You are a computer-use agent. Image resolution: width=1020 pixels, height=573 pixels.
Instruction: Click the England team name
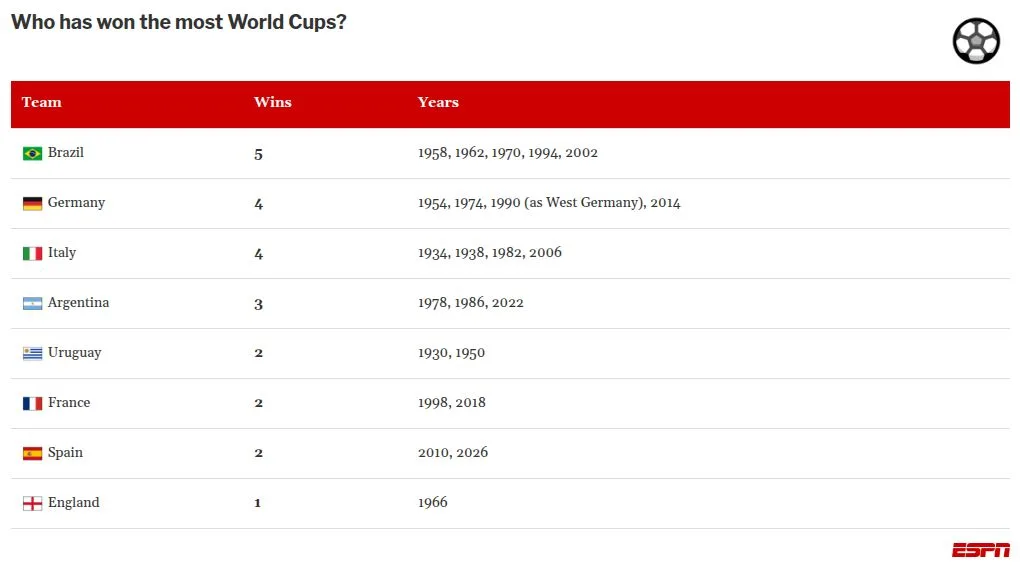pos(74,503)
